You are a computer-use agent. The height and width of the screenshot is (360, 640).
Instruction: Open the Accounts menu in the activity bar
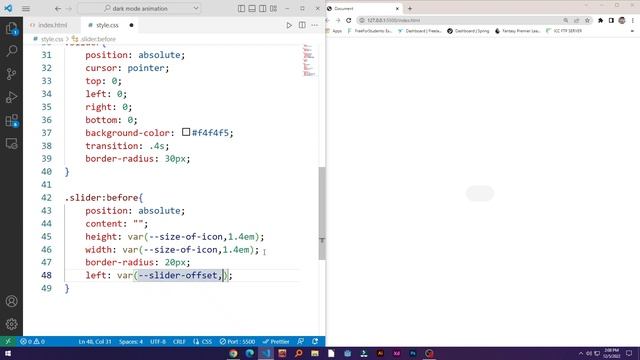[x=11, y=301]
